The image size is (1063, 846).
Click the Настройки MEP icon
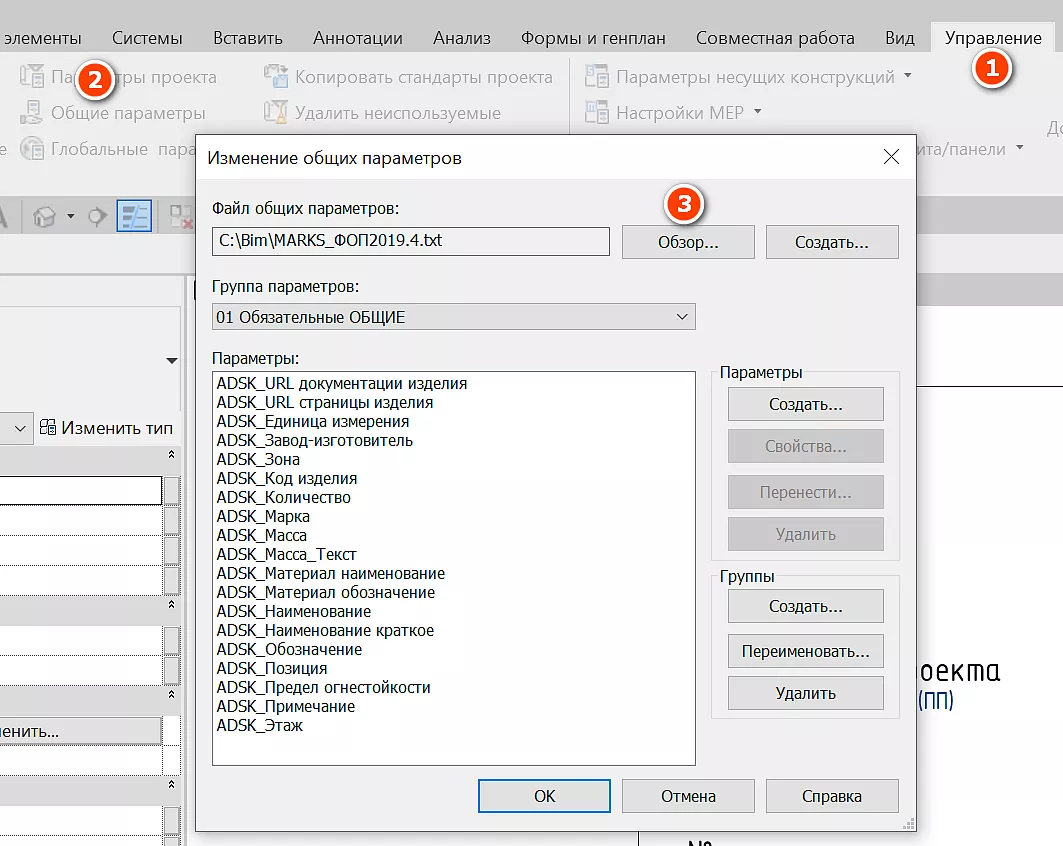point(597,113)
